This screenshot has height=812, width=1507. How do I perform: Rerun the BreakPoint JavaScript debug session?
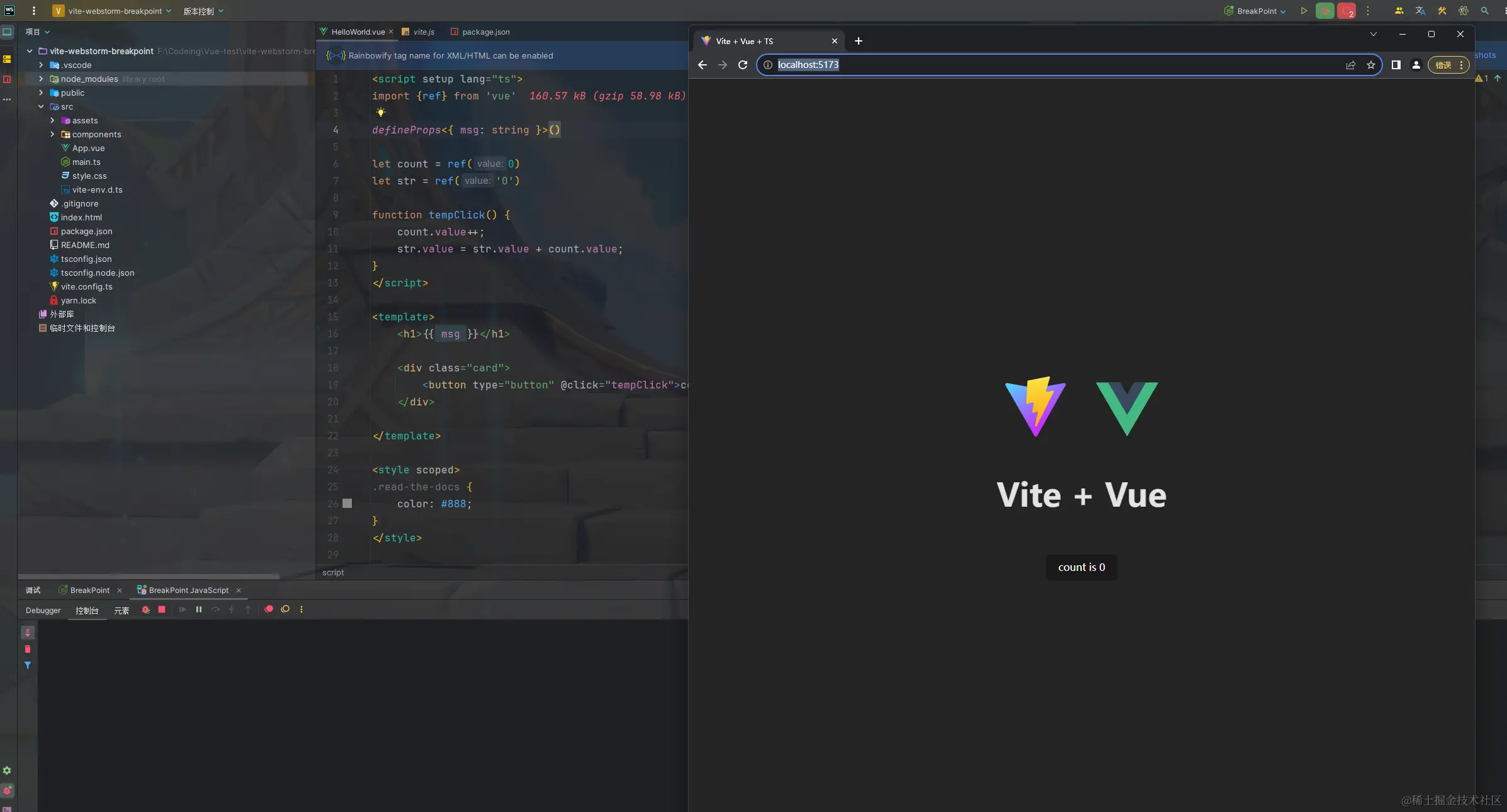pos(145,609)
